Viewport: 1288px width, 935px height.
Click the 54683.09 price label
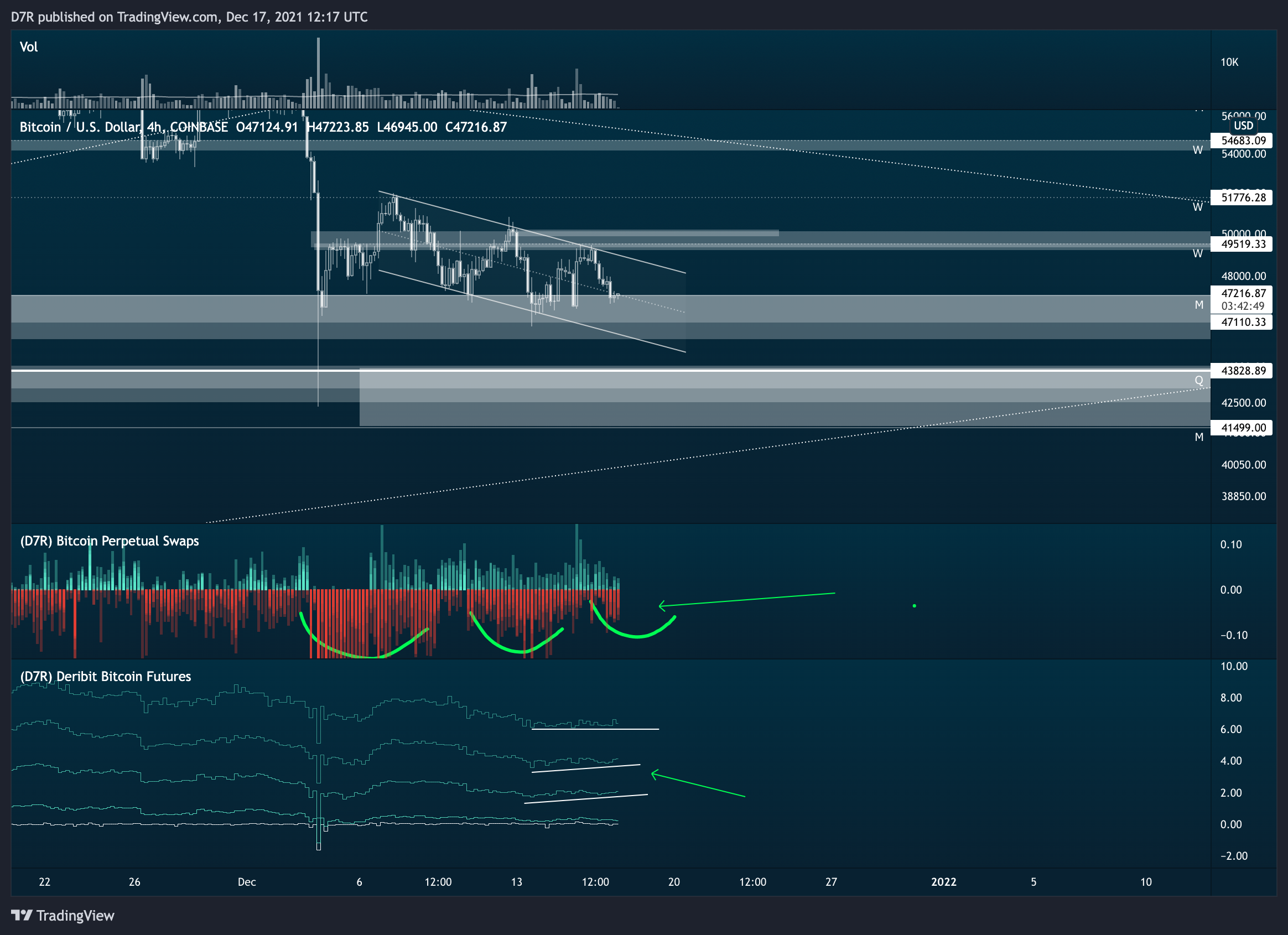point(1243,141)
